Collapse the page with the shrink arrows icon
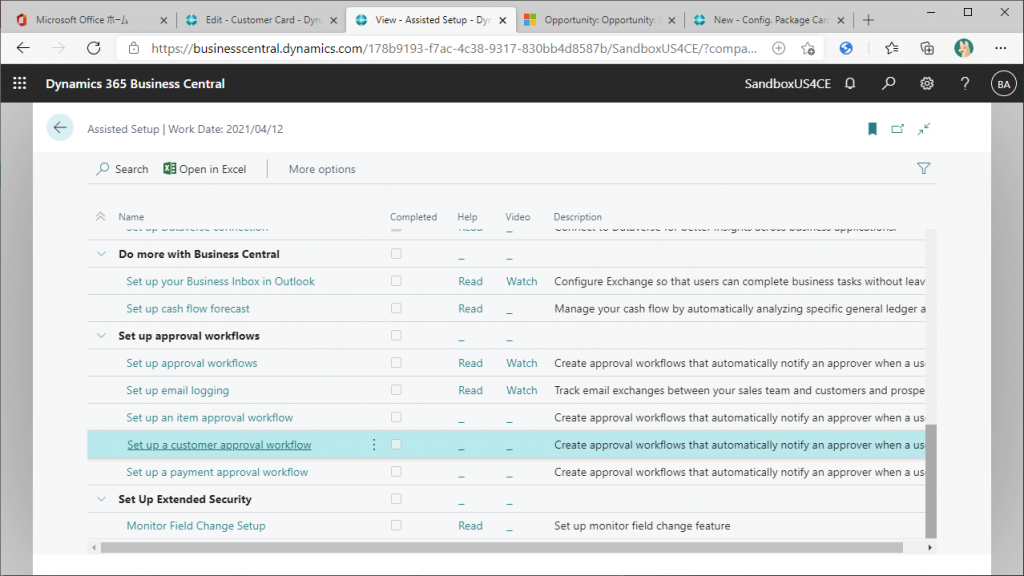Image resolution: width=1024 pixels, height=576 pixels. coord(923,129)
